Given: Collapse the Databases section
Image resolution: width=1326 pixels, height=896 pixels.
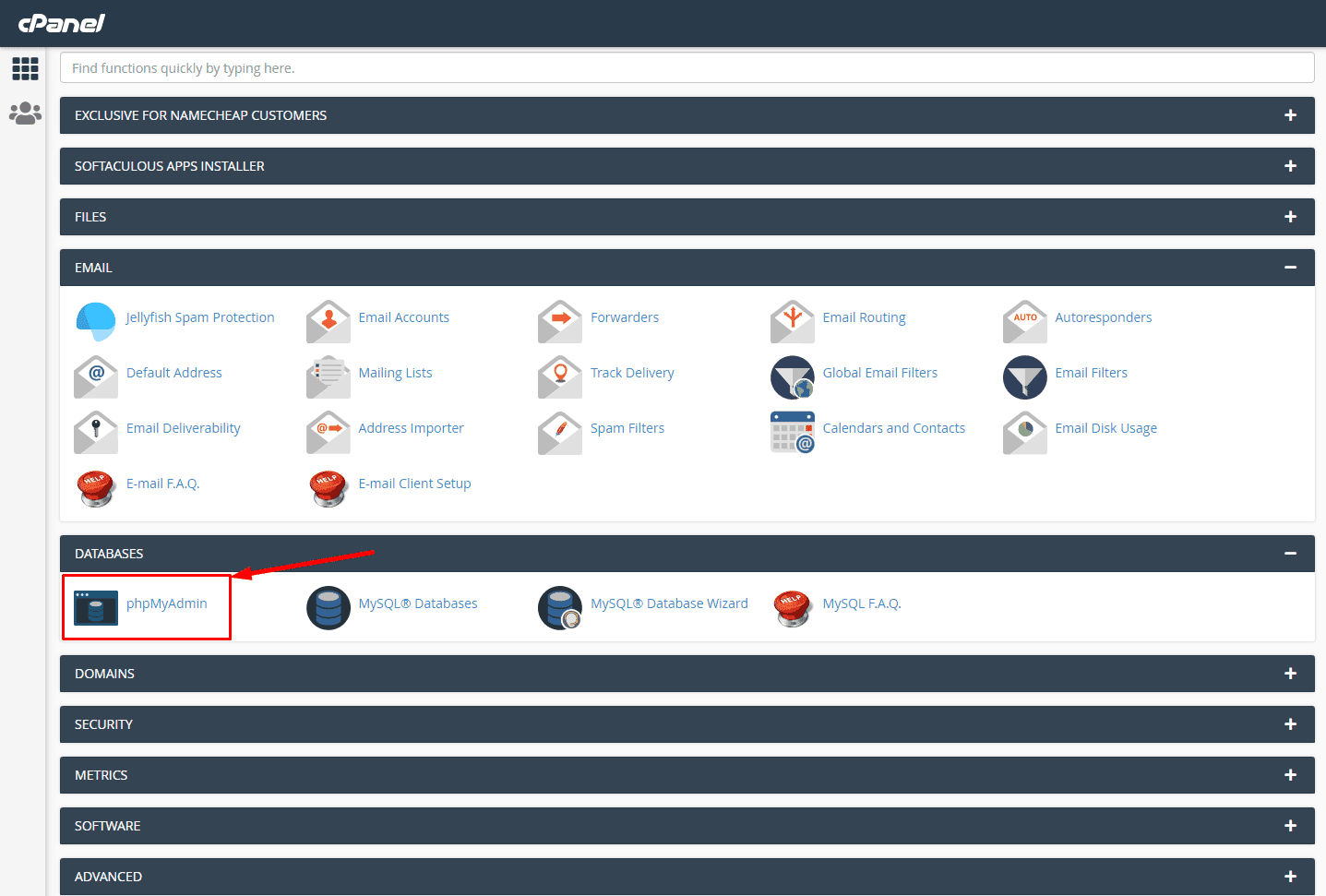Looking at the screenshot, I should (x=1290, y=554).
